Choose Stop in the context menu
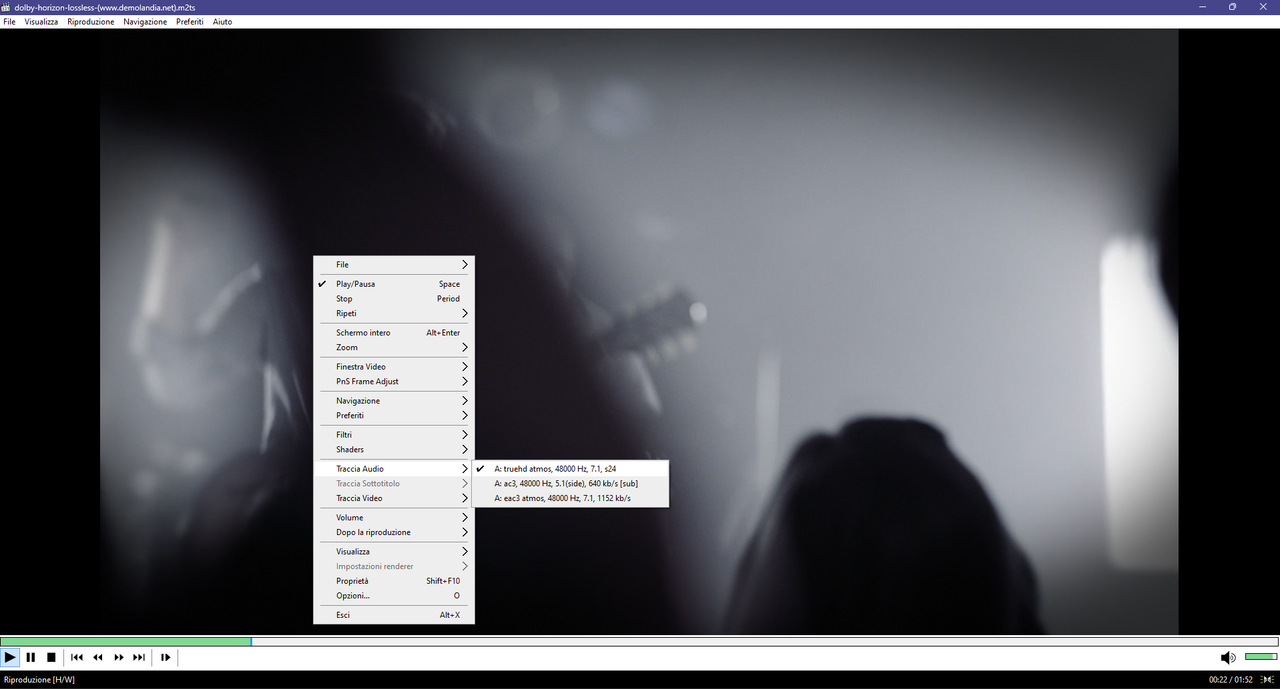Screen dimensions: 1280x689 (x=394, y=298)
